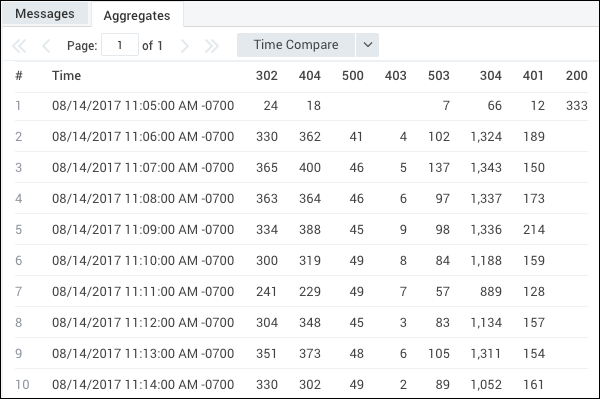Viewport: 600px width, 399px height.
Task: Sort by the 304 column header
Action: point(491,75)
